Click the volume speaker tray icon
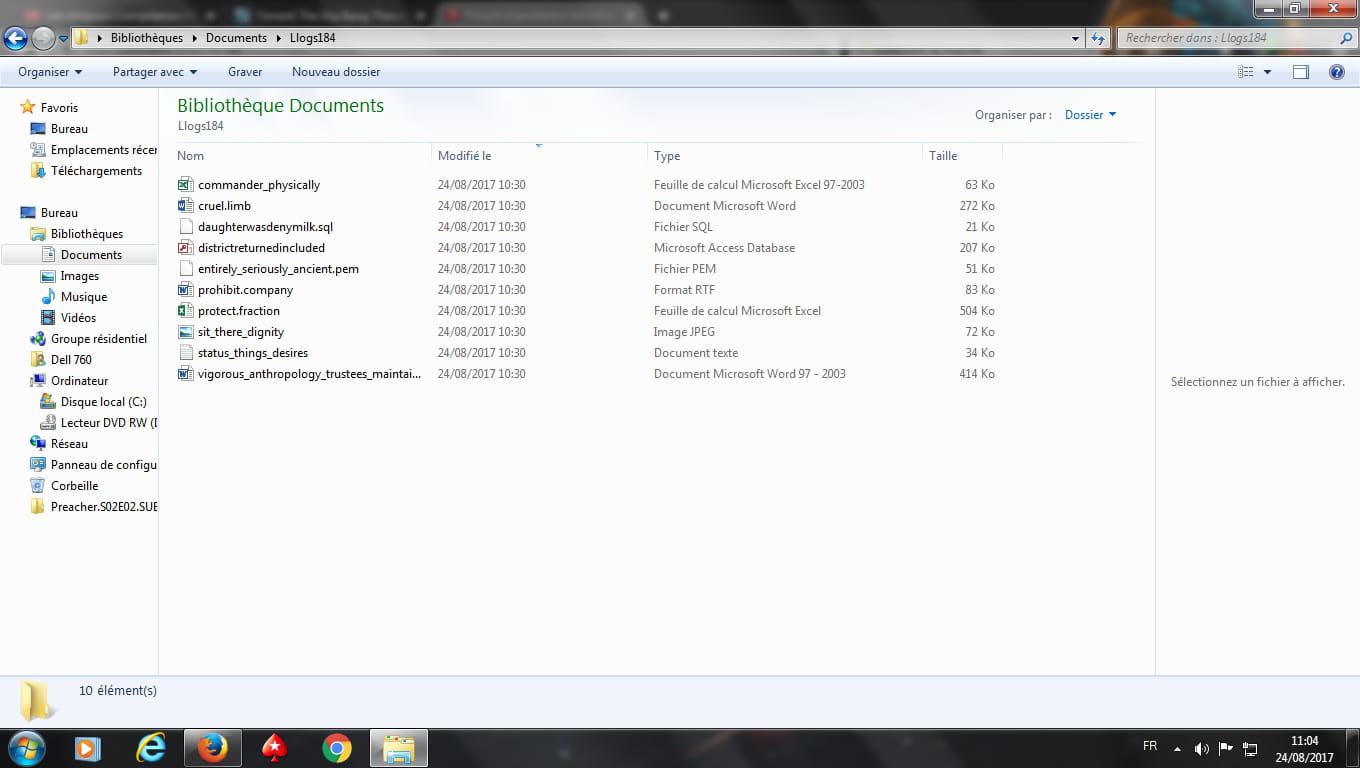Screen dimensions: 1360x768 [x=1201, y=748]
